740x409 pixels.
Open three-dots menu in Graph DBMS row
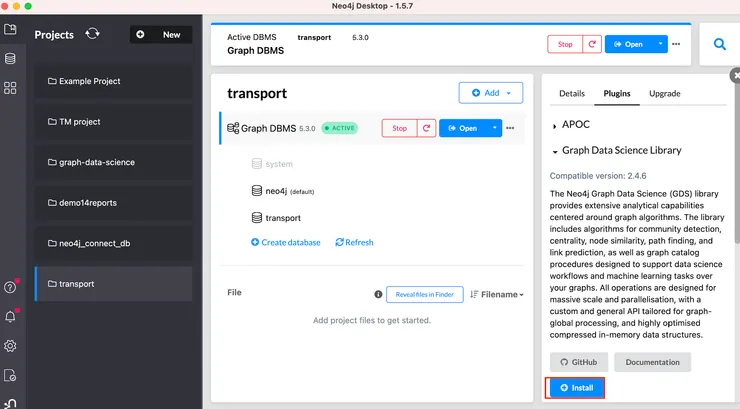[x=510, y=128]
